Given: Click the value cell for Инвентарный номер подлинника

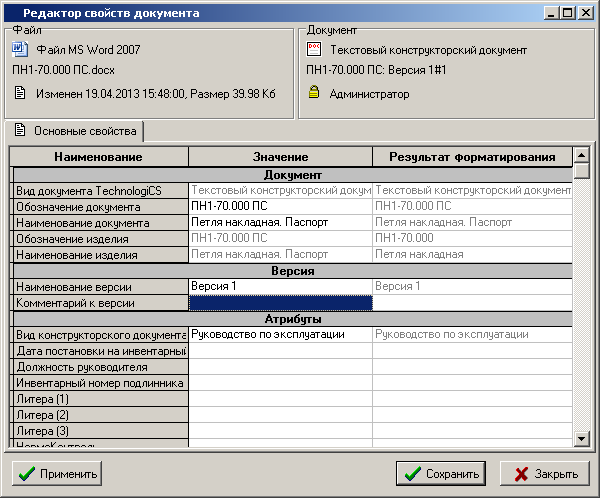Looking at the screenshot, I should point(280,383).
